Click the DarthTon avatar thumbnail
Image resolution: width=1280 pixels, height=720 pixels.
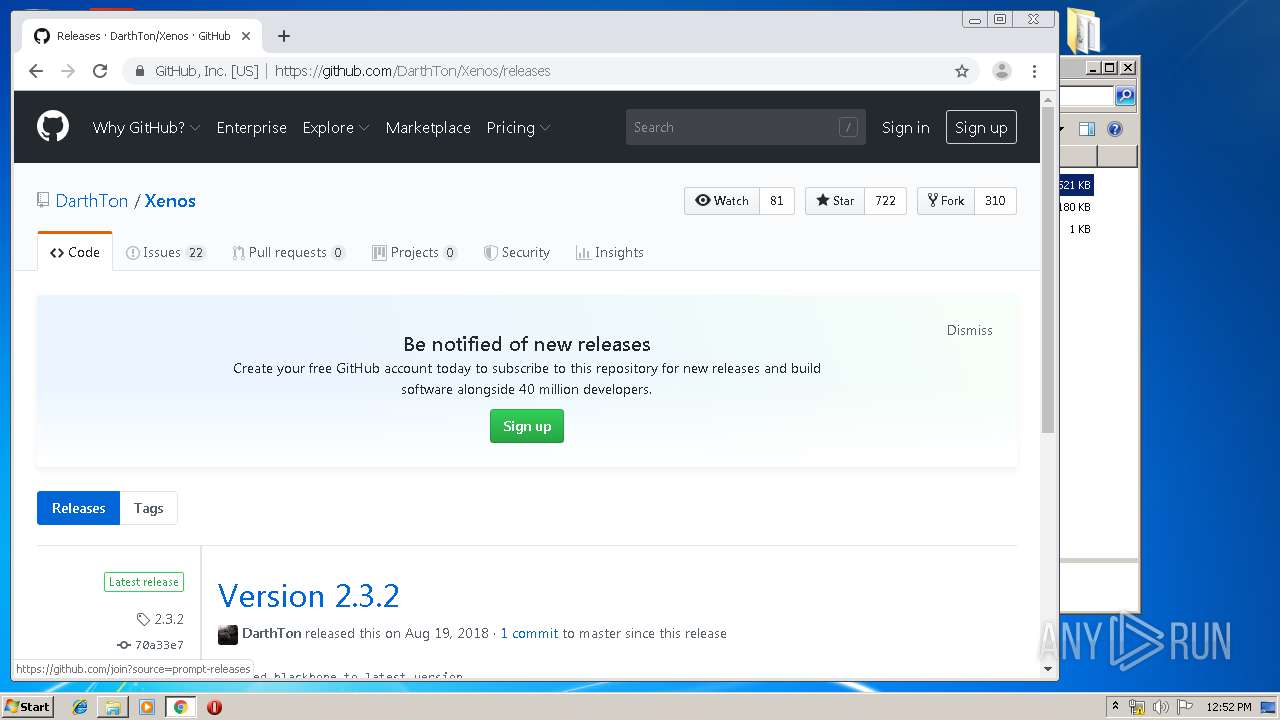coord(228,634)
